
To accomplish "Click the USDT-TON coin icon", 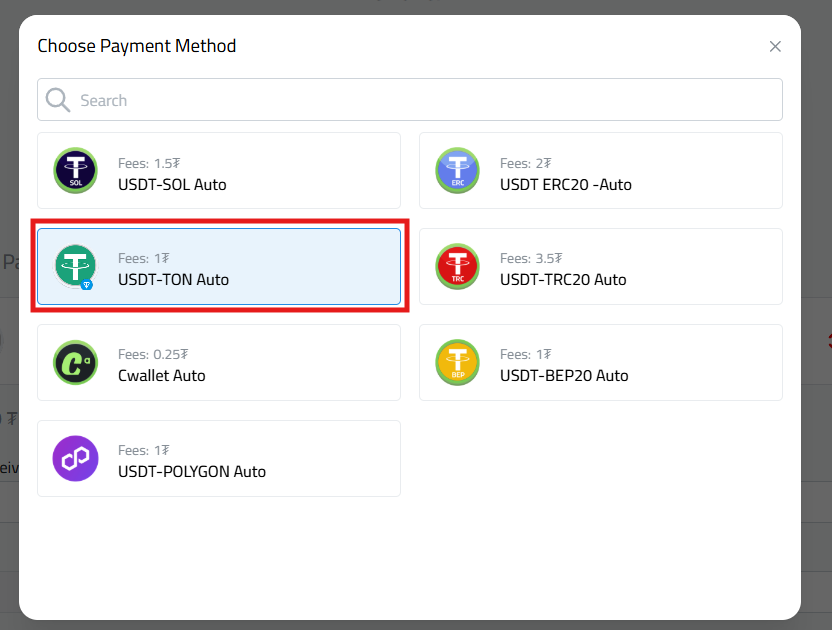I will pos(75,266).
